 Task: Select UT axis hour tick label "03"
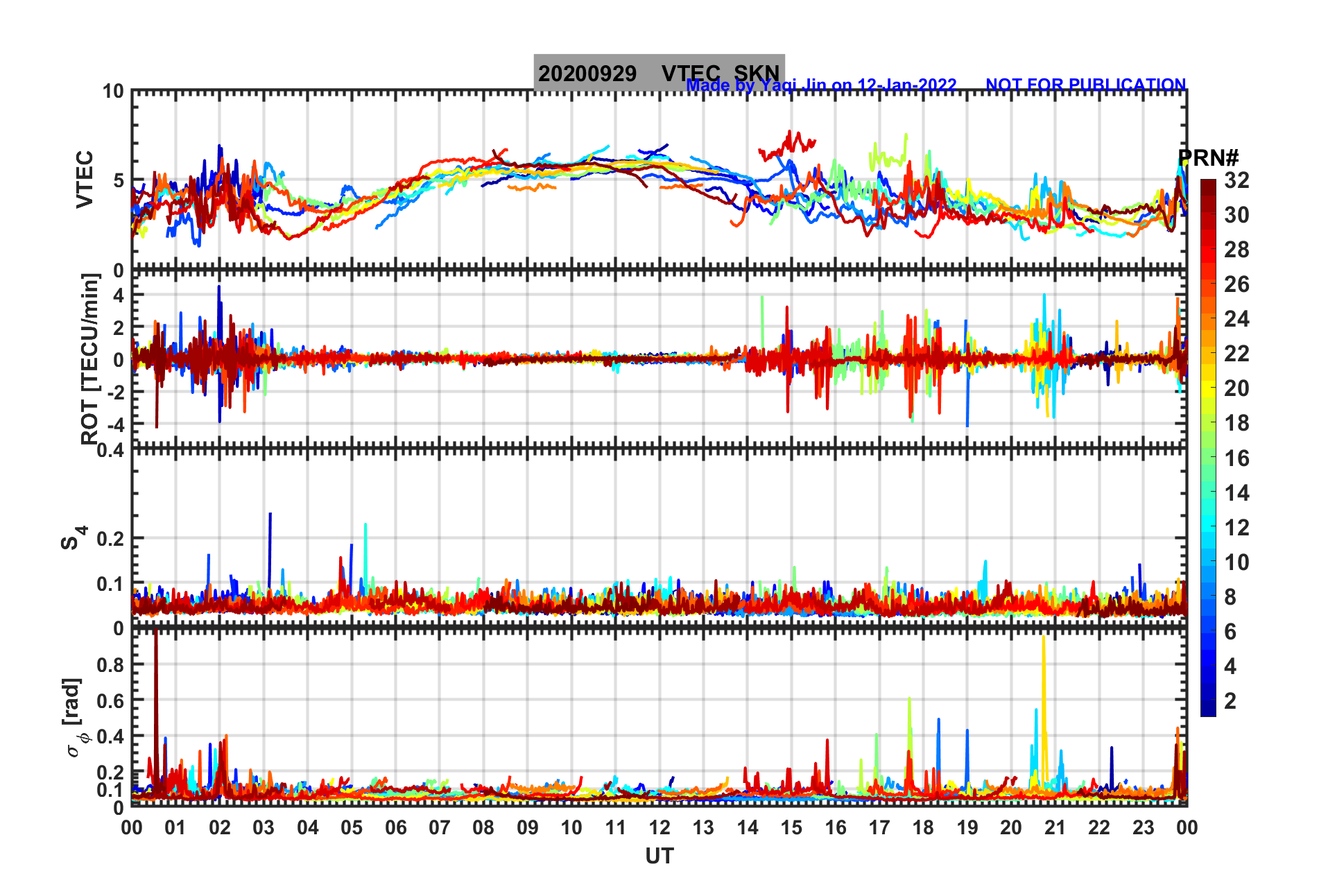(264, 827)
